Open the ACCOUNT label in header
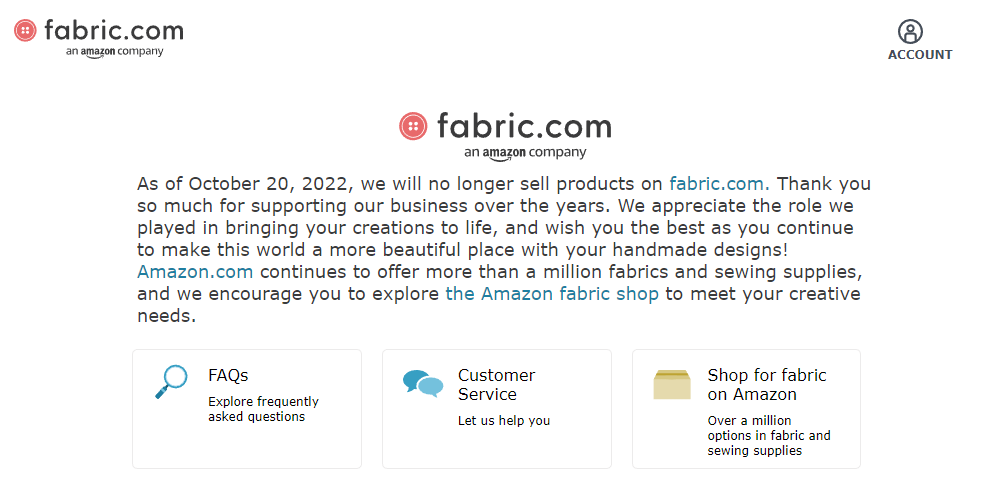This screenshot has width=1007, height=491. pos(920,55)
